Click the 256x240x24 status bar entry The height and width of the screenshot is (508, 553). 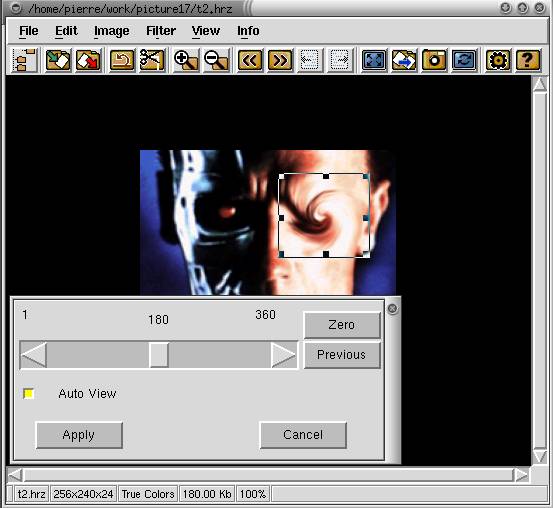(x=83, y=494)
